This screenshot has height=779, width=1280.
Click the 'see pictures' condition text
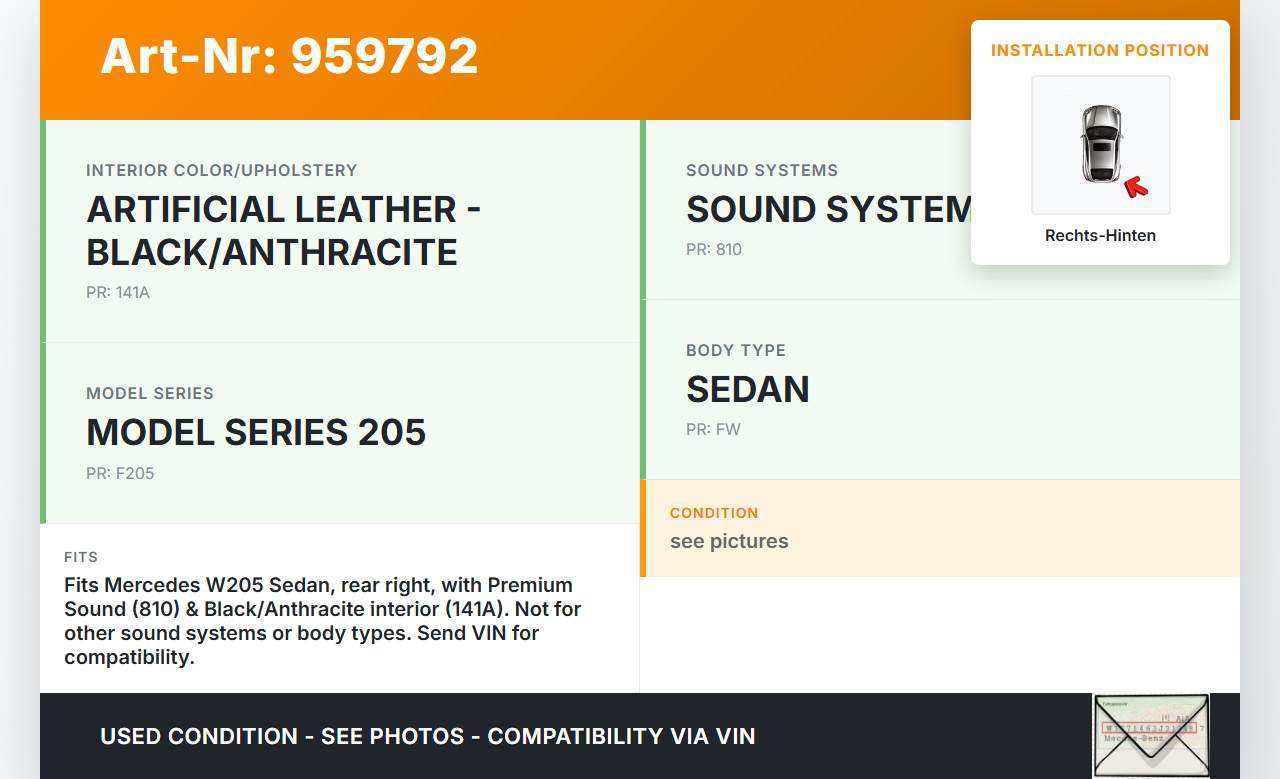729,541
